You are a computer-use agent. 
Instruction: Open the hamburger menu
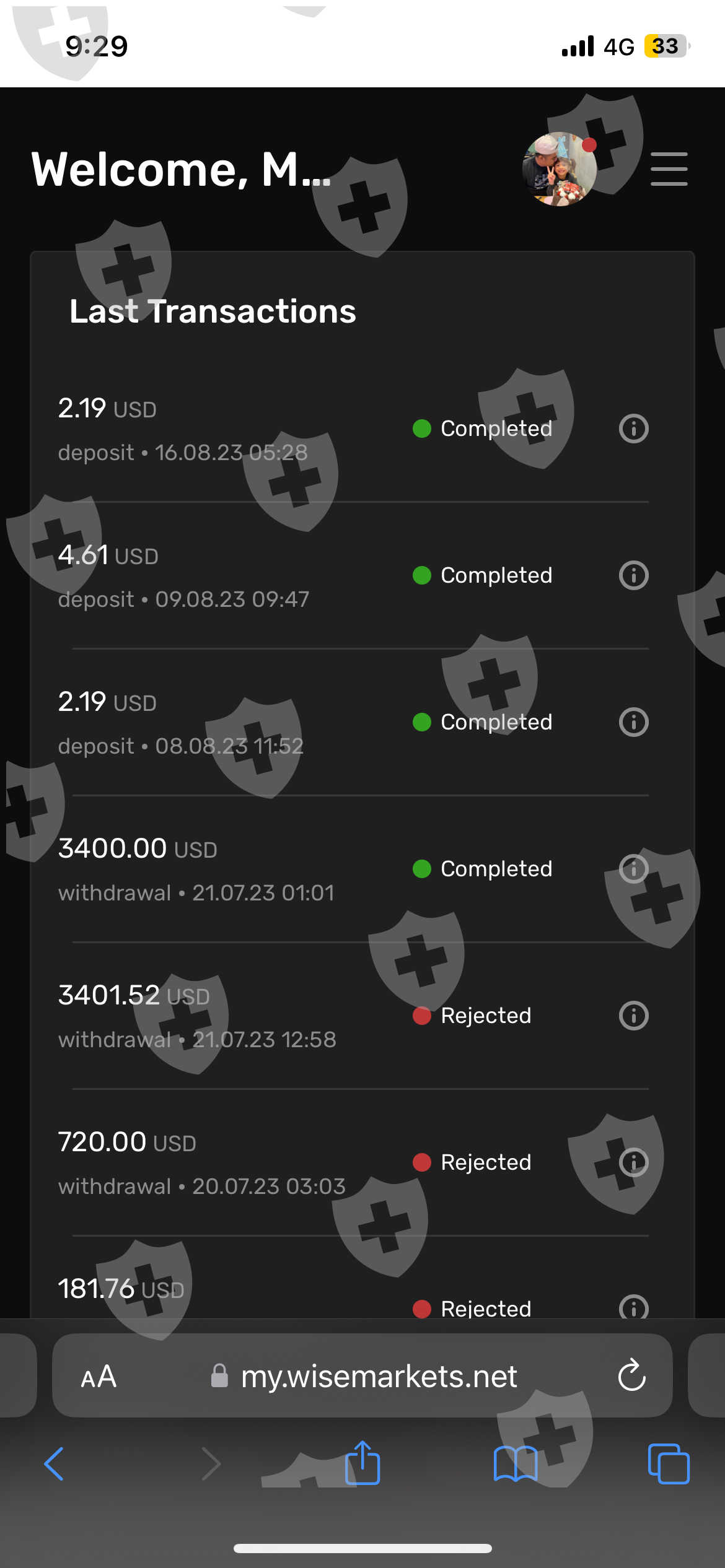[669, 169]
